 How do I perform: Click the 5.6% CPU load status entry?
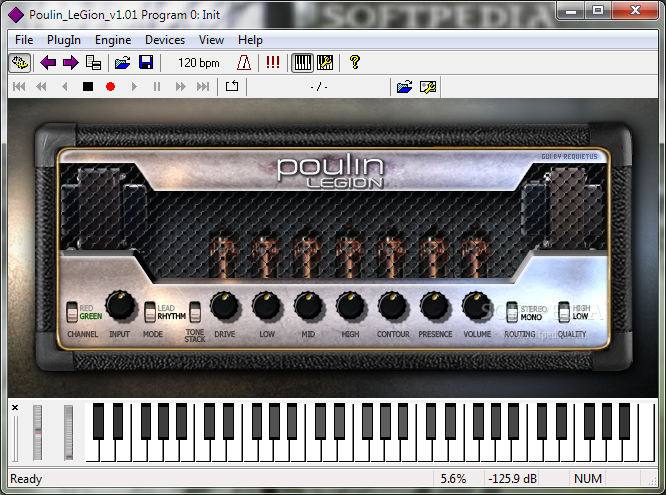pyautogui.click(x=453, y=479)
